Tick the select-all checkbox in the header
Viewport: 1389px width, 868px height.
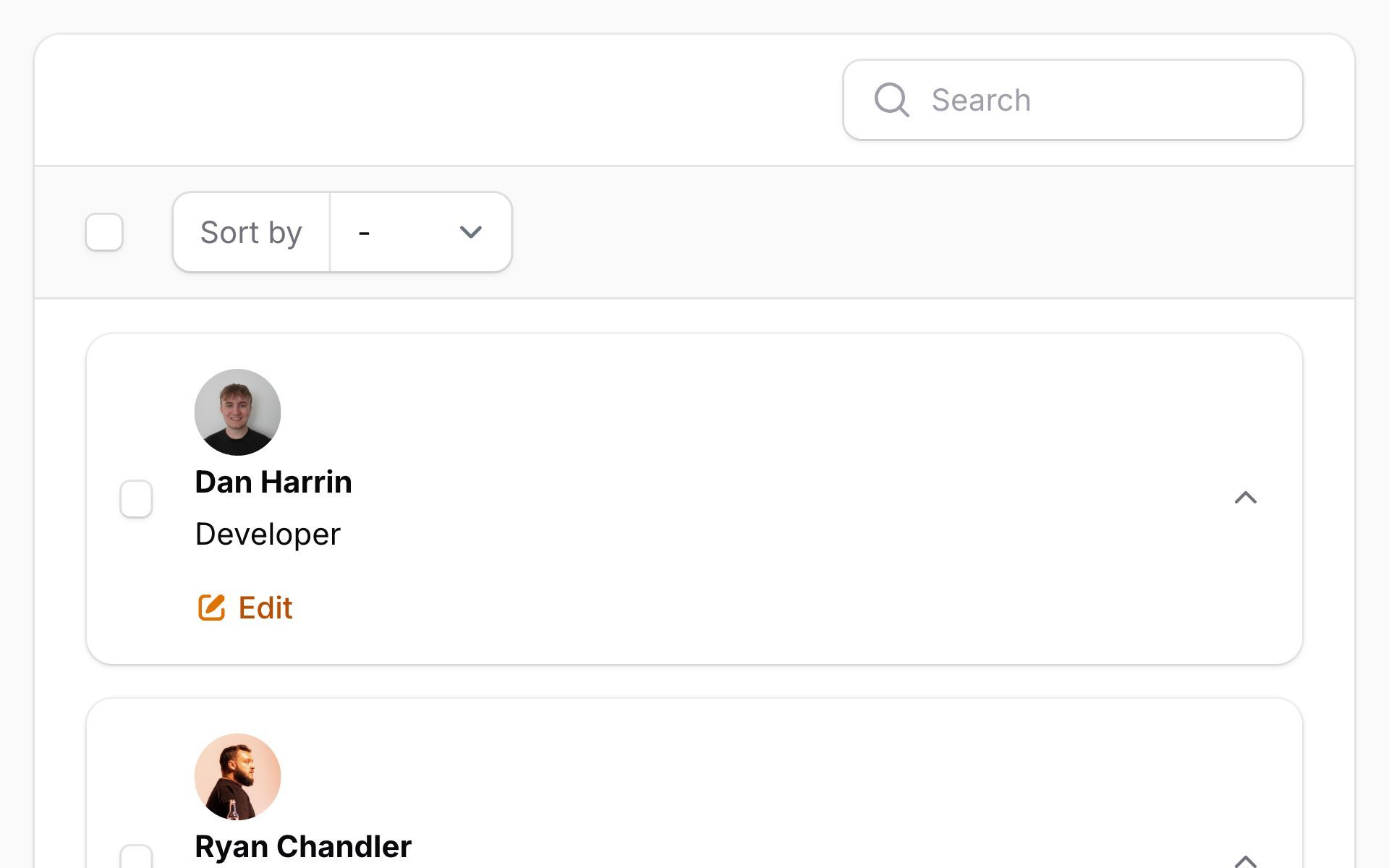coord(104,232)
